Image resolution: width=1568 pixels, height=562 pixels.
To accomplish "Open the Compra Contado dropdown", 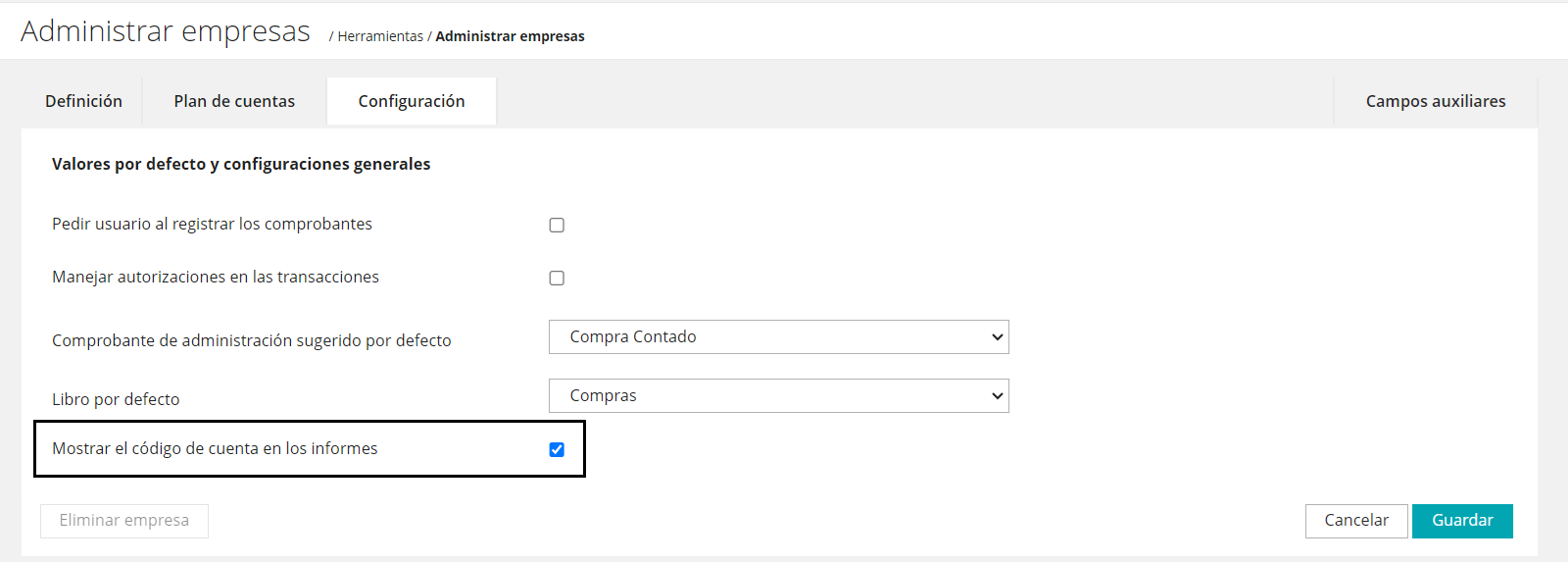I will coord(778,337).
